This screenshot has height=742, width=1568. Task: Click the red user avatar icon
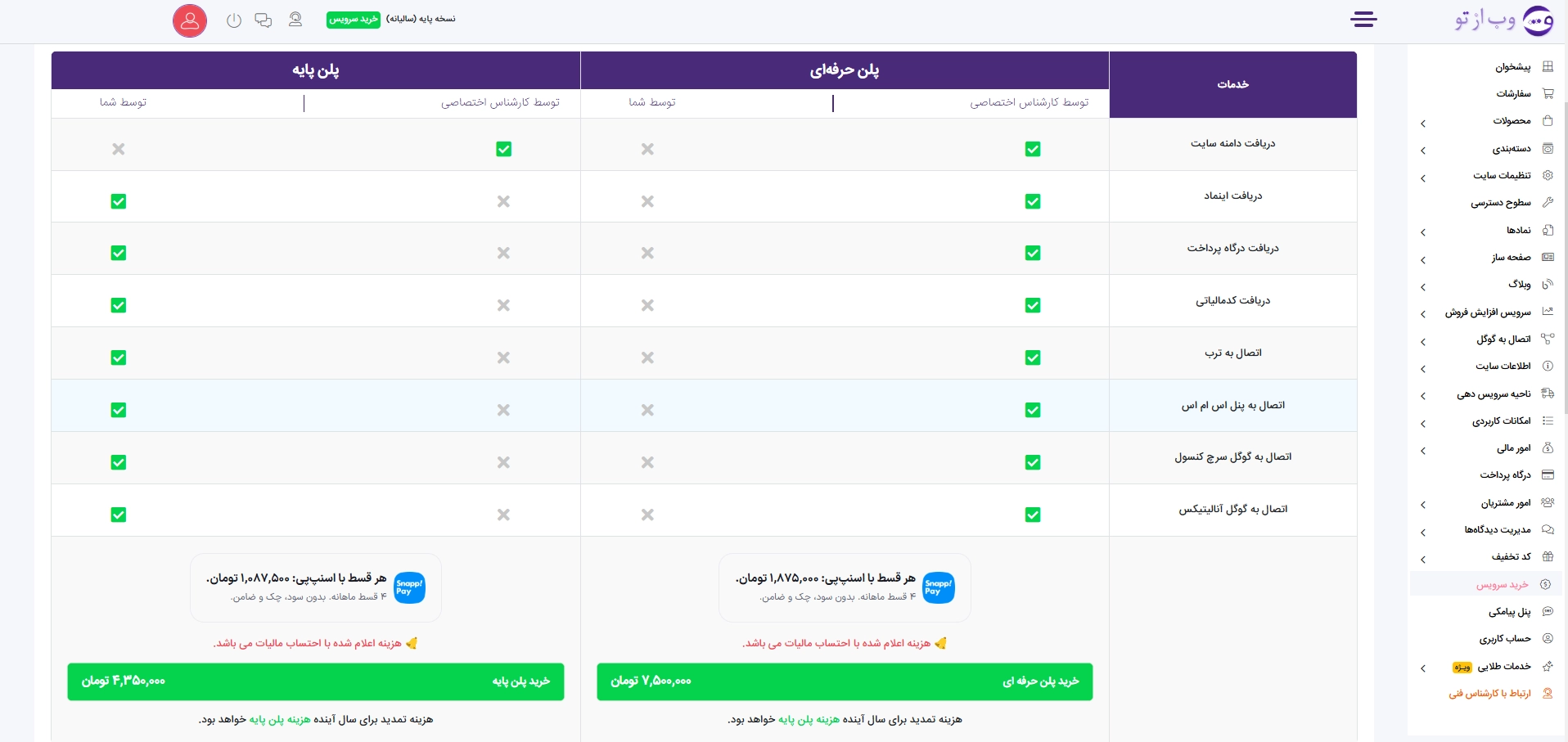tap(190, 20)
